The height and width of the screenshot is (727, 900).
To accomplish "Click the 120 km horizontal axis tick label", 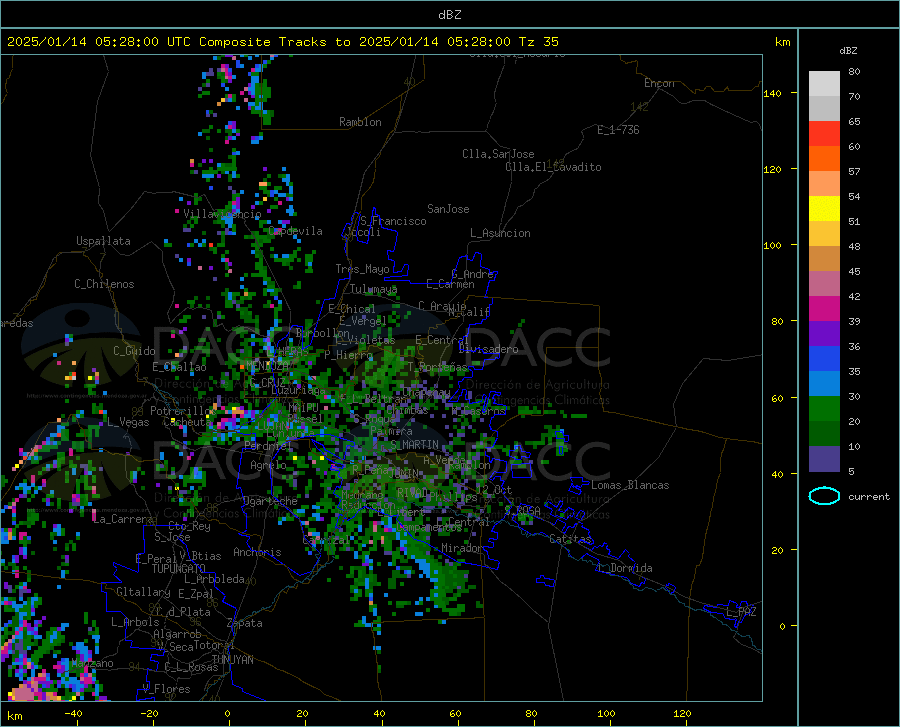I will (x=682, y=713).
